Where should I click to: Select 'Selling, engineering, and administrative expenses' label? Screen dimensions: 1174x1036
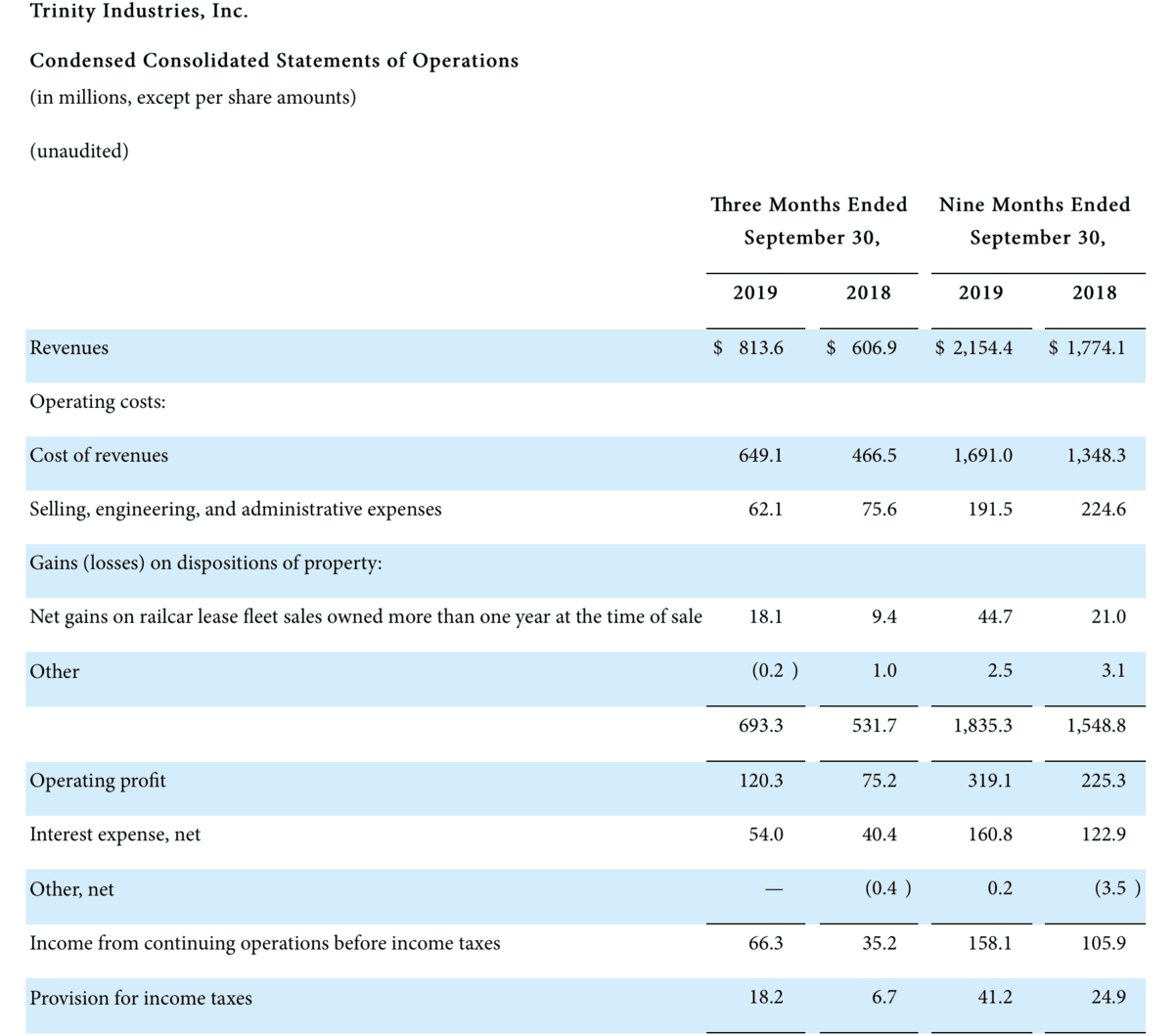[x=236, y=510]
